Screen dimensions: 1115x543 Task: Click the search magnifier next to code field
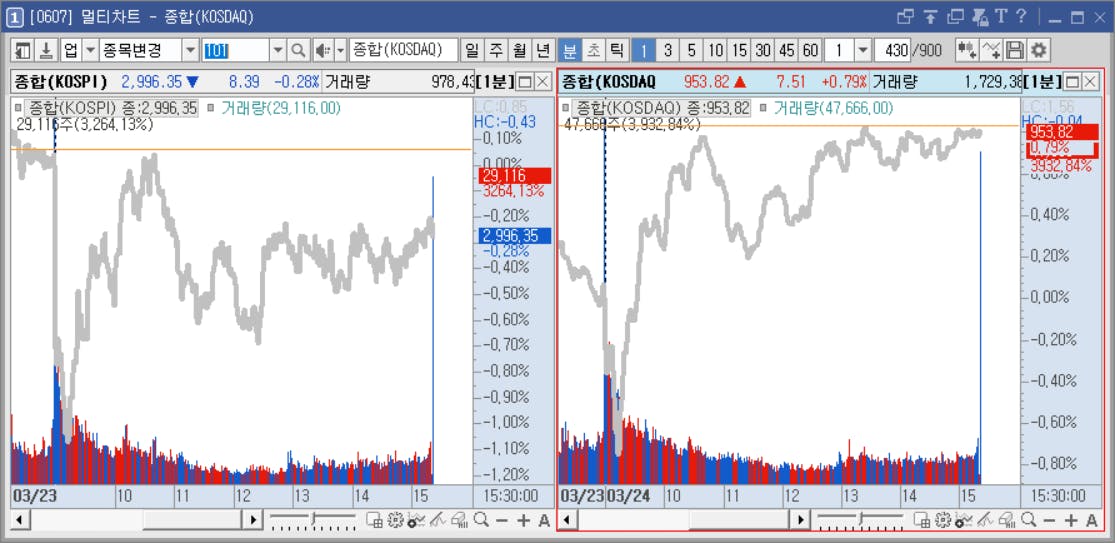(x=299, y=50)
